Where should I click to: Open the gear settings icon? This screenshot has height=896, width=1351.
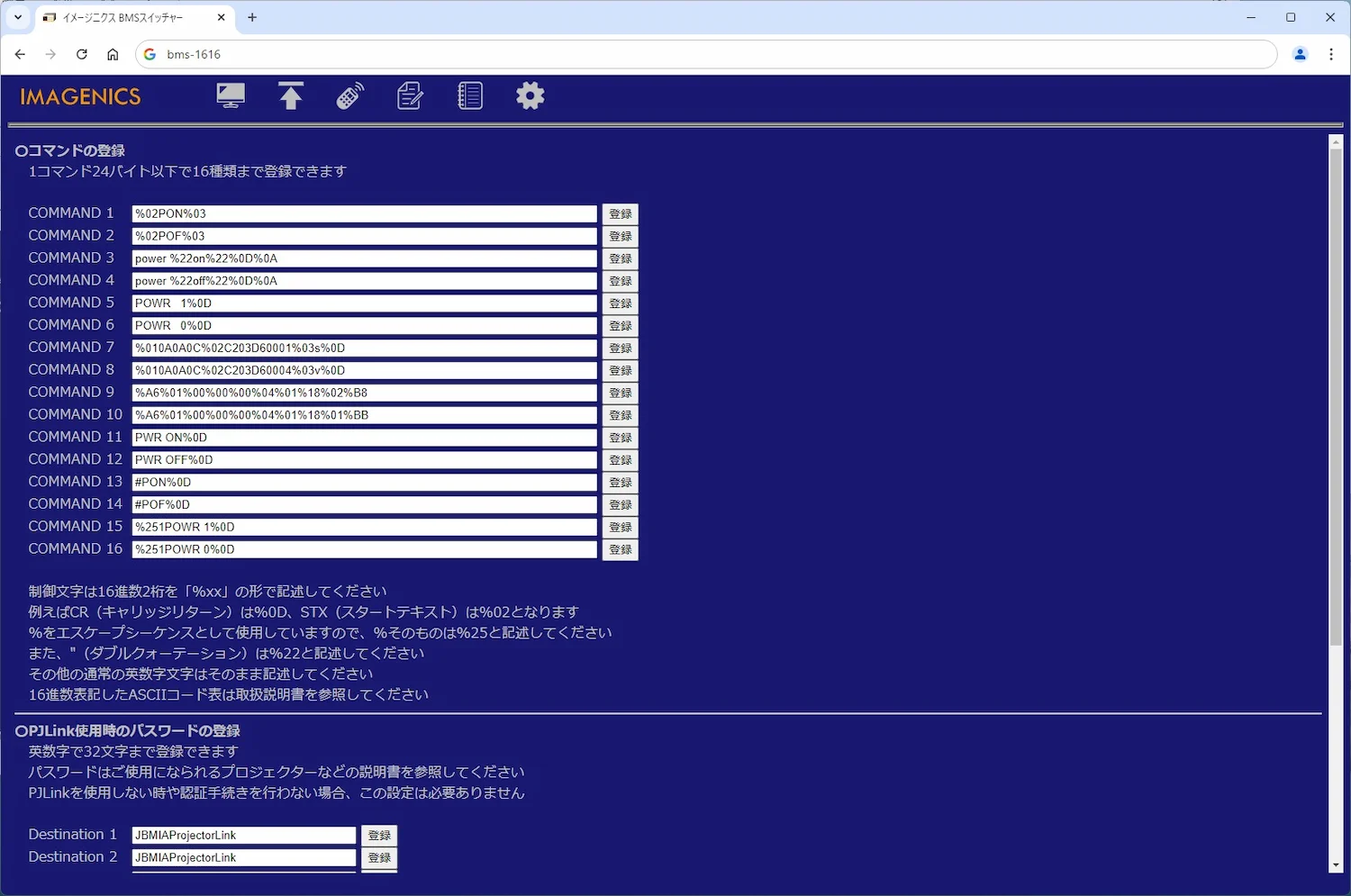pos(530,95)
